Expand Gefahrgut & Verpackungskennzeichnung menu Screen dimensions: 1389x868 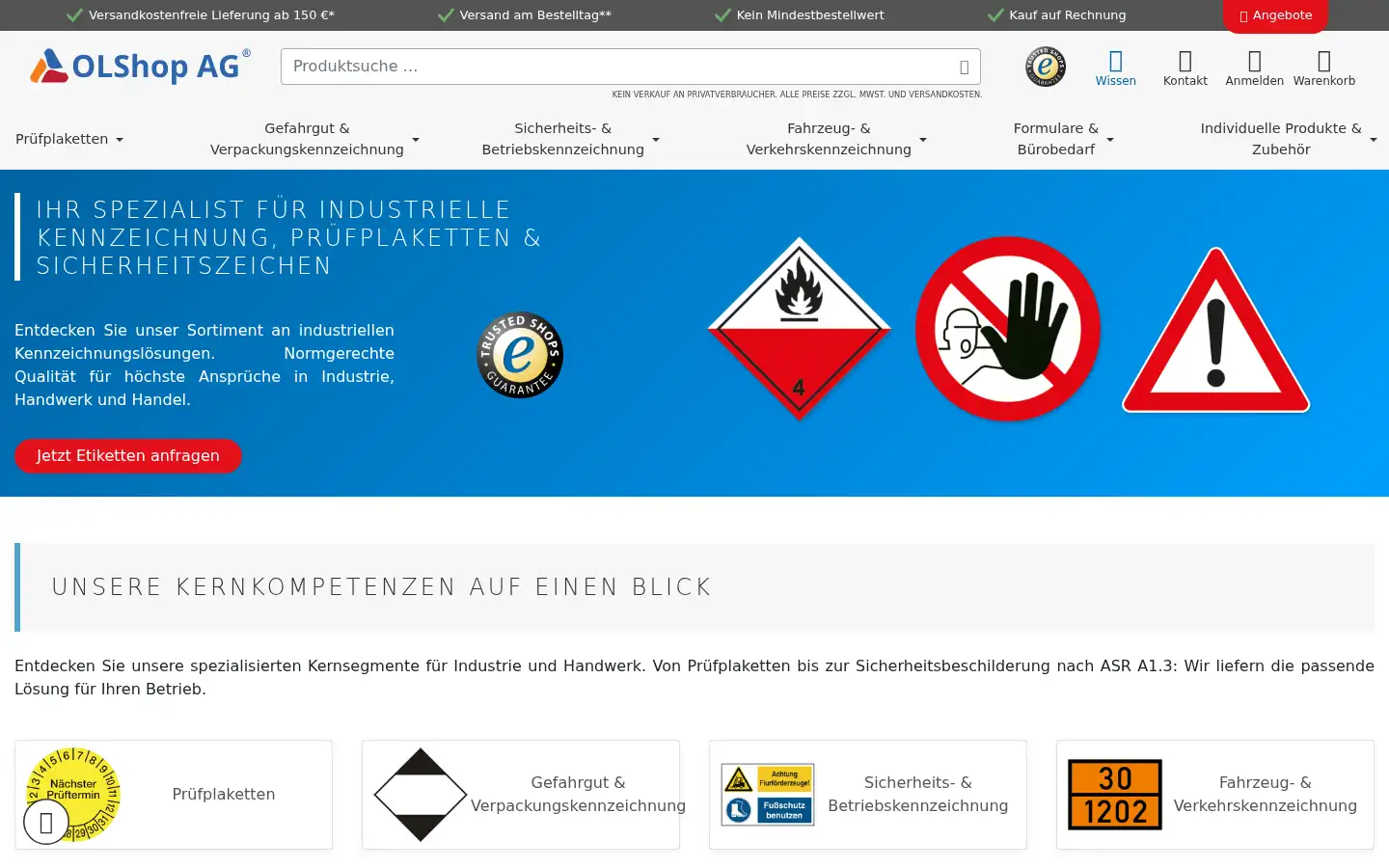[314, 139]
